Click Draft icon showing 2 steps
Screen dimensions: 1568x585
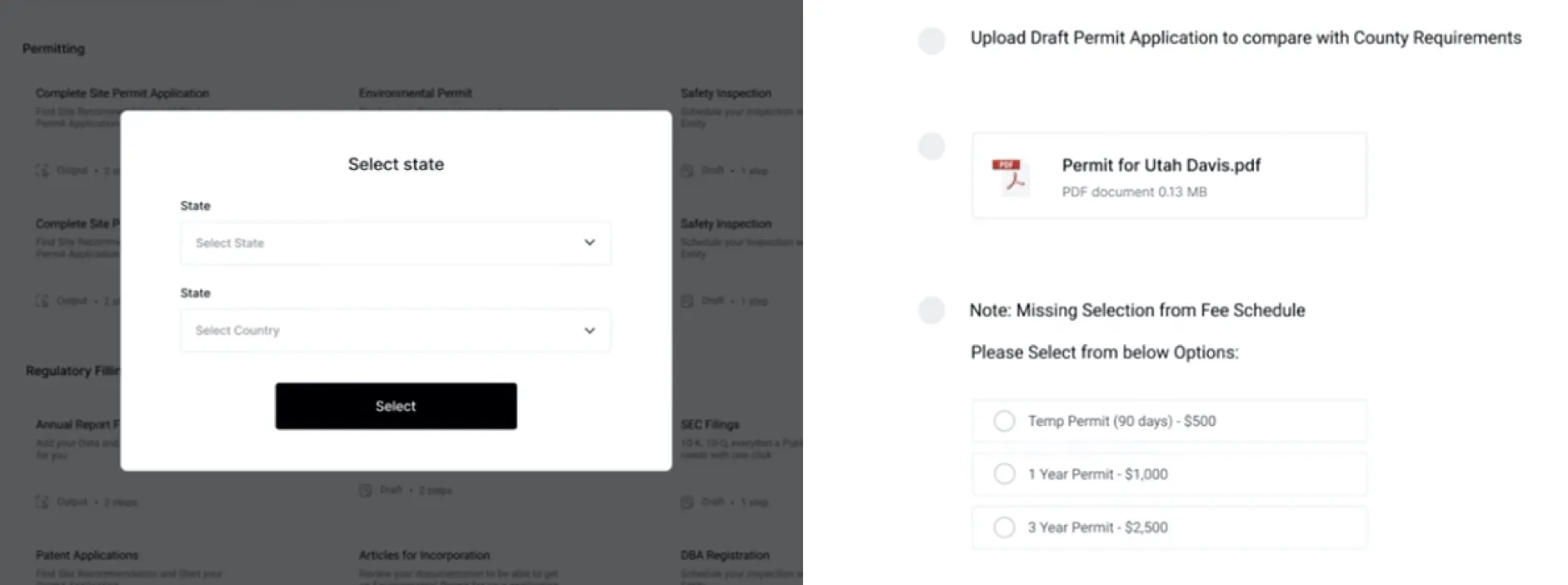[x=366, y=490]
